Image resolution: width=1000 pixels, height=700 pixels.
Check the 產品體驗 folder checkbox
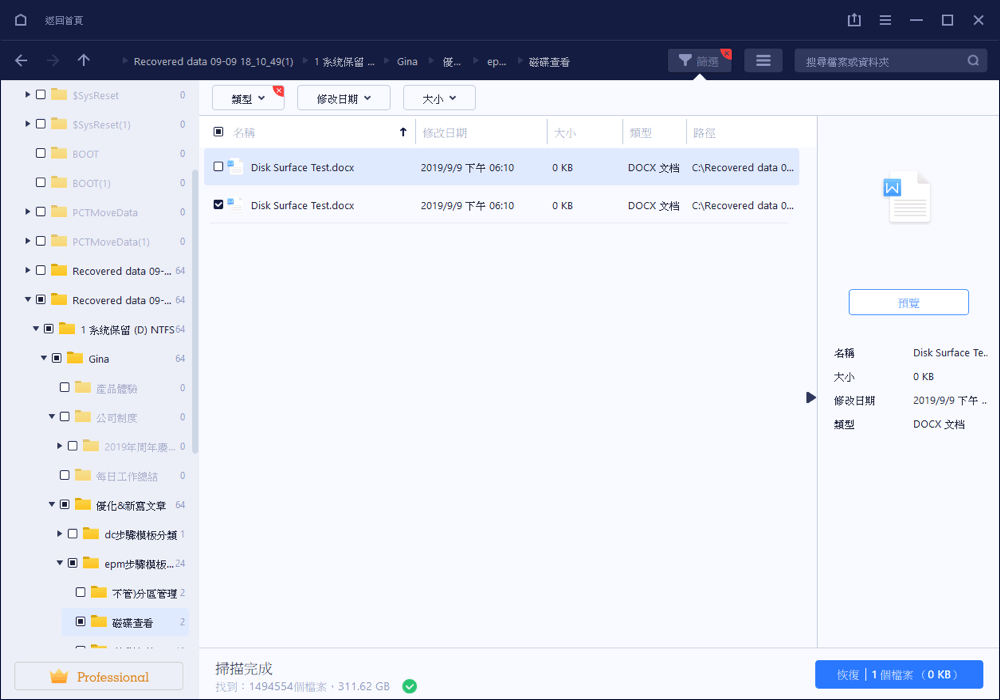pos(64,387)
